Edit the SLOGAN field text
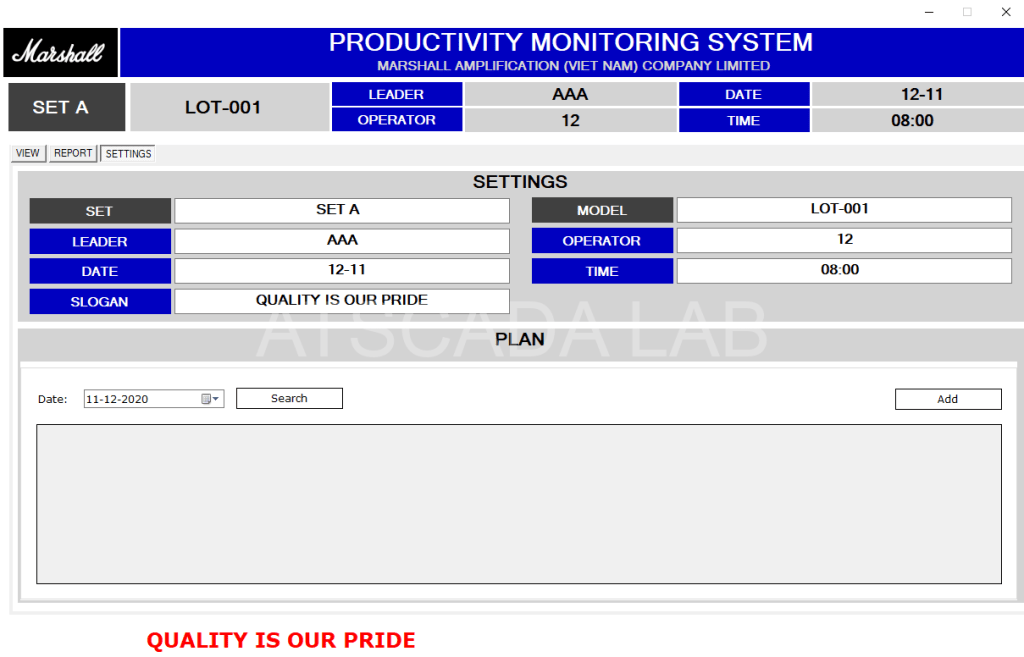The width and height of the screenshot is (1024, 657). pos(342,301)
